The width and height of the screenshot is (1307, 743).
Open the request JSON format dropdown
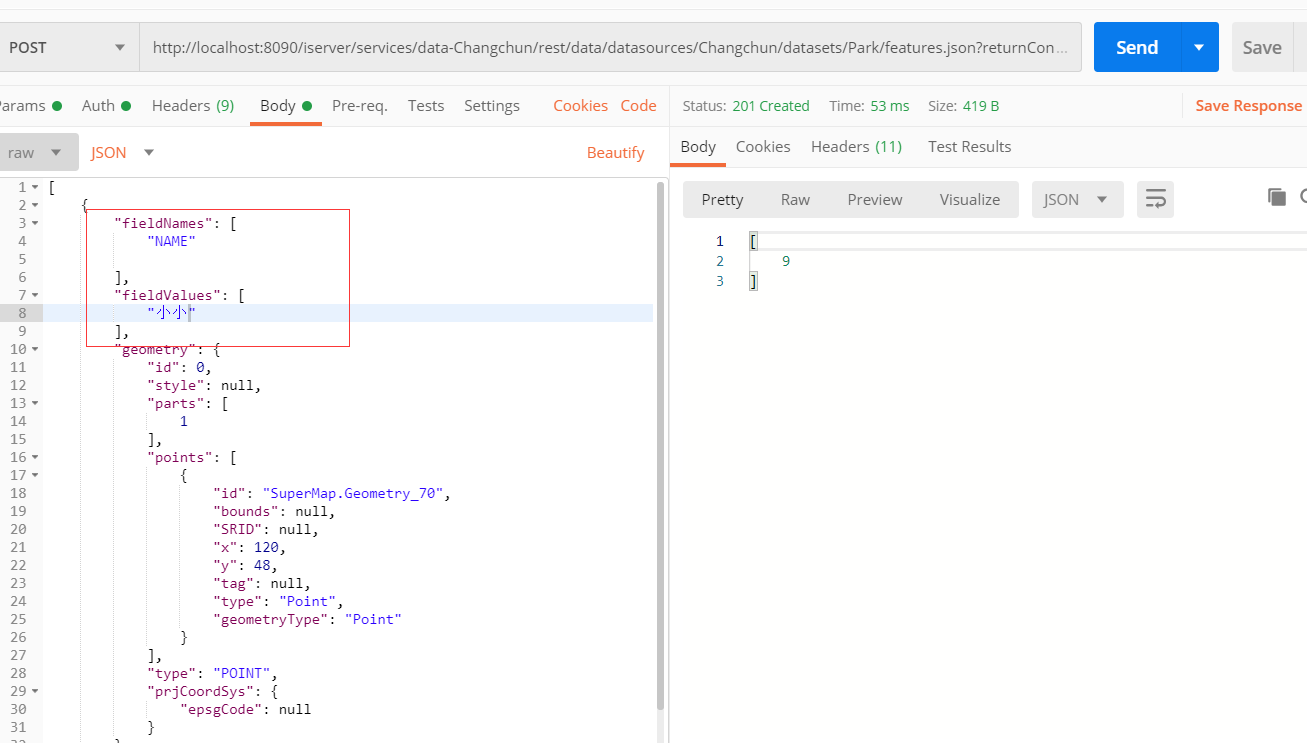click(123, 152)
